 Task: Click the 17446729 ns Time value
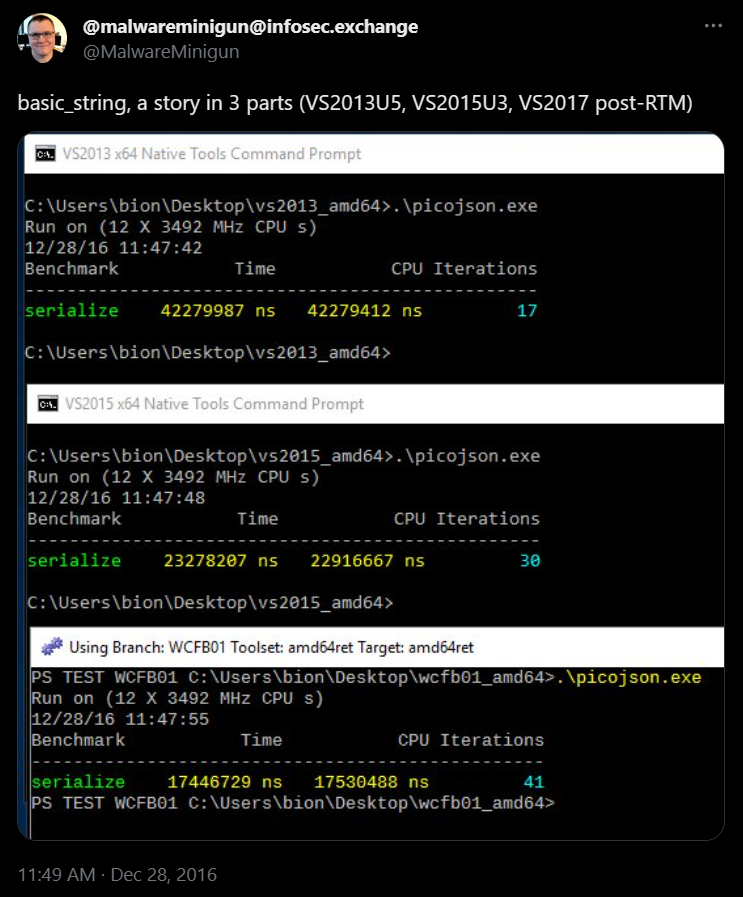[x=225, y=782]
